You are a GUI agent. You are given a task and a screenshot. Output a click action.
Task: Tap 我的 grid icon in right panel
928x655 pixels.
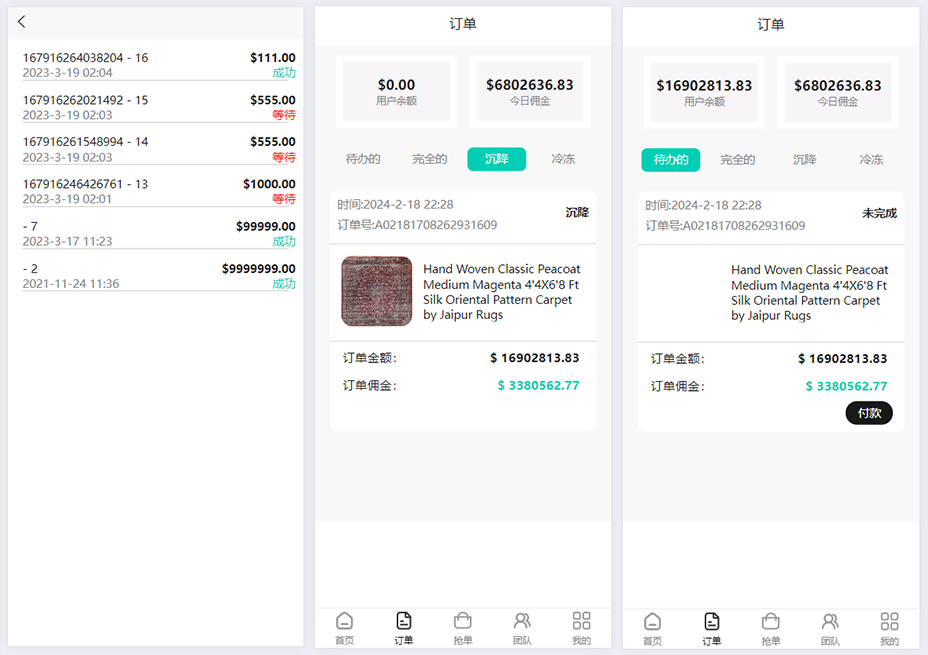click(x=889, y=629)
